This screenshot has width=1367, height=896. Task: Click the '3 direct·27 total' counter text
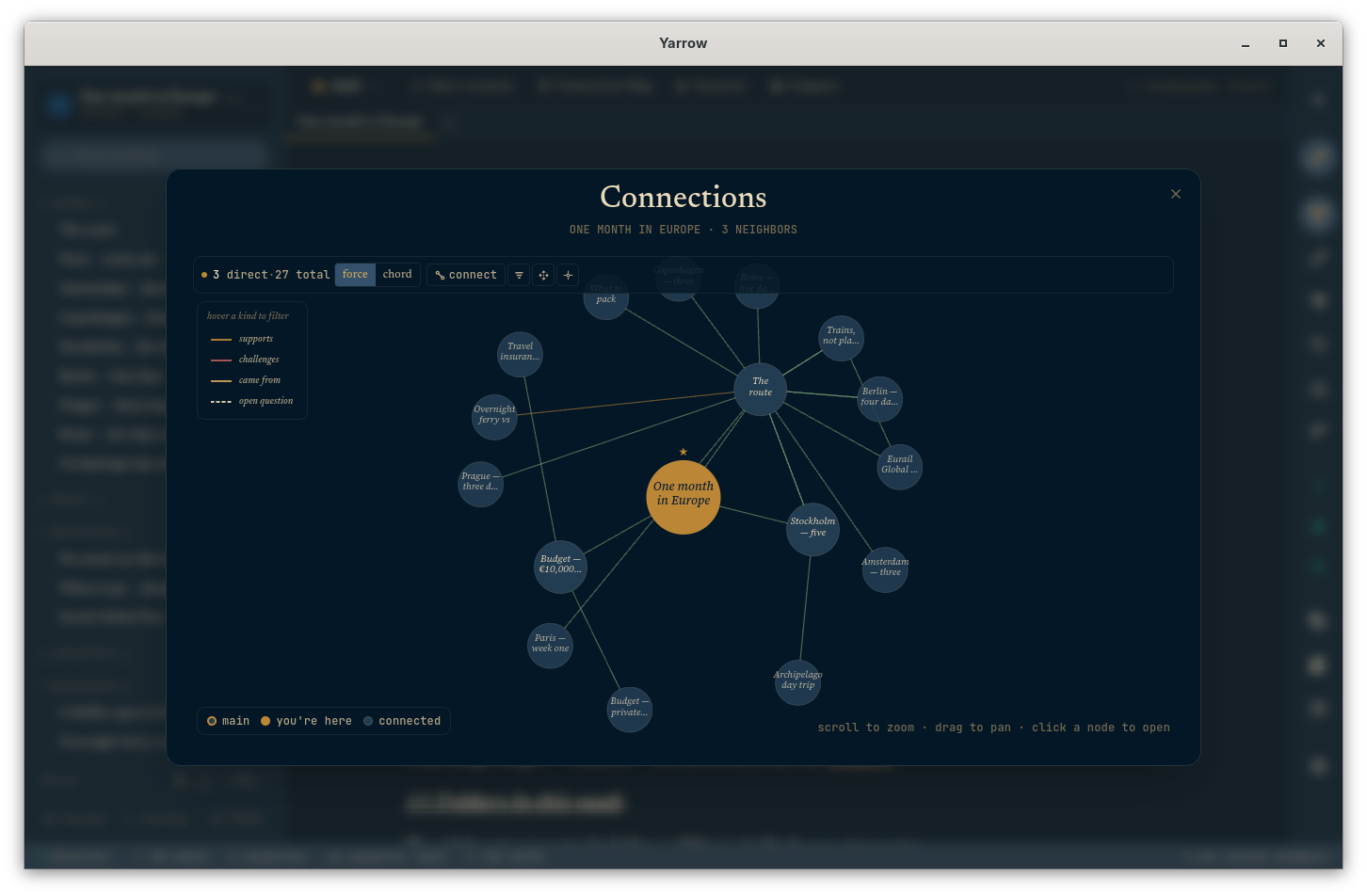pyautogui.click(x=265, y=275)
